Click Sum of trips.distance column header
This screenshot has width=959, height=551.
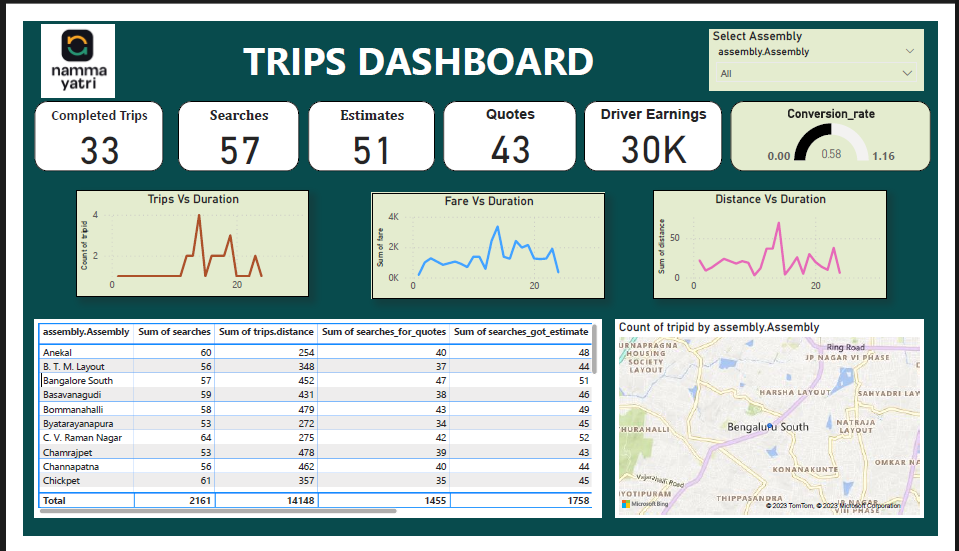[x=266, y=331]
